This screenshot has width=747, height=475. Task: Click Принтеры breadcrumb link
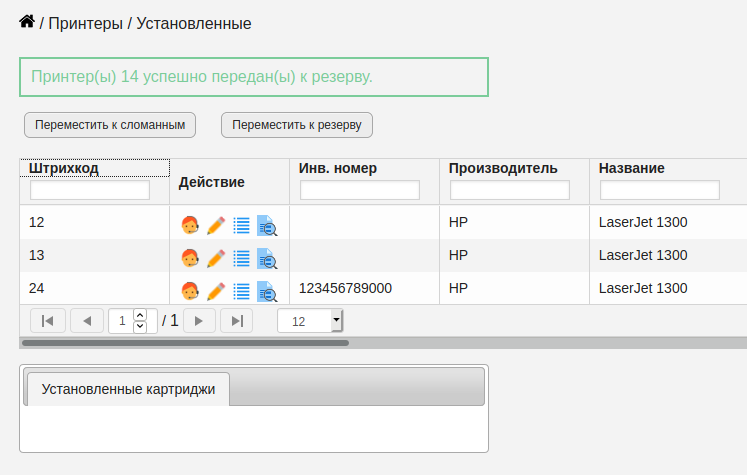tap(86, 23)
